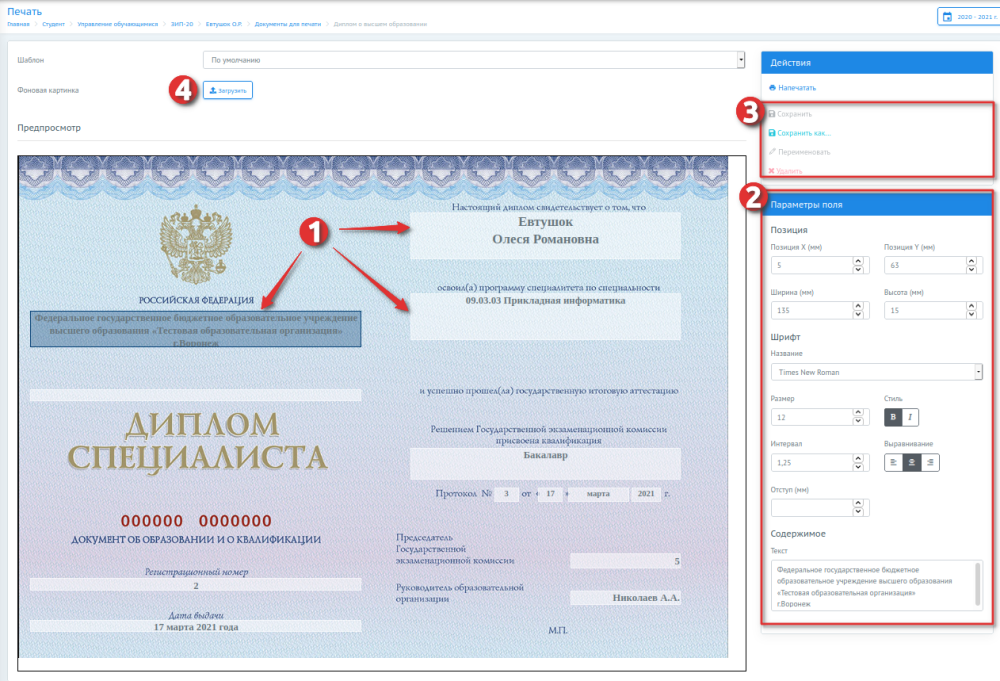Screen dimensions: 1000x681
Task: Open Евтушок О.Р. breadcrumb link
Action: [x=224, y=24]
